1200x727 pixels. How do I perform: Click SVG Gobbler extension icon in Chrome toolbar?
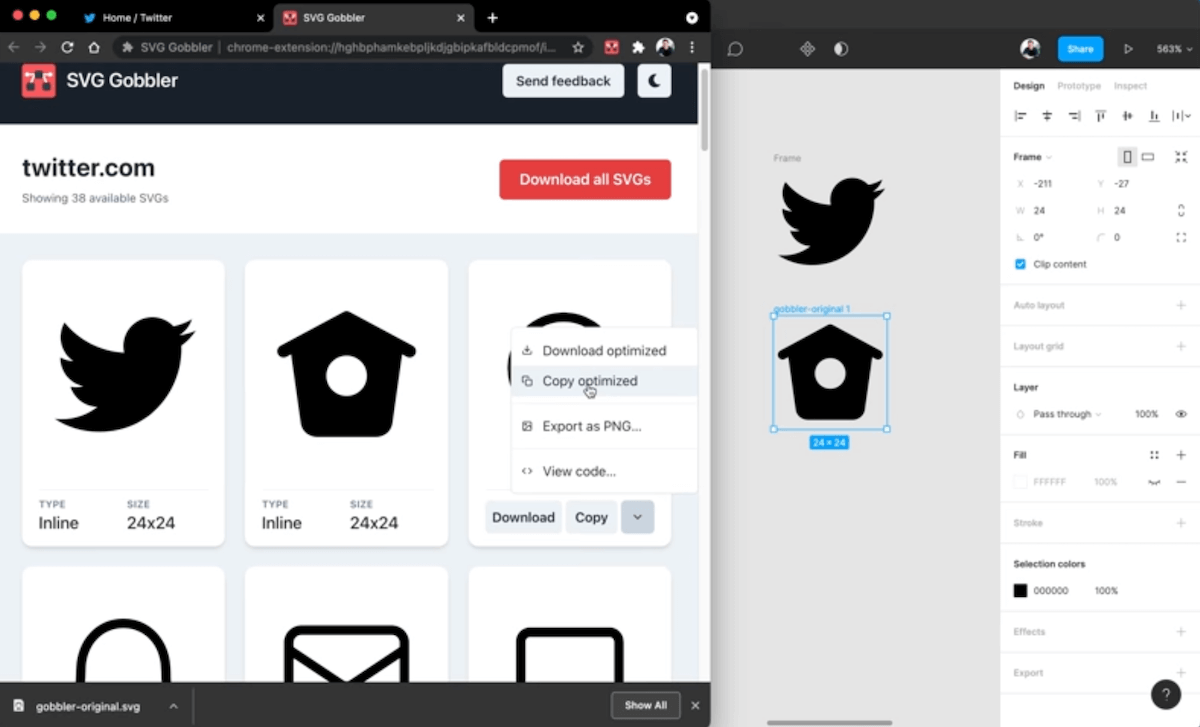611,47
